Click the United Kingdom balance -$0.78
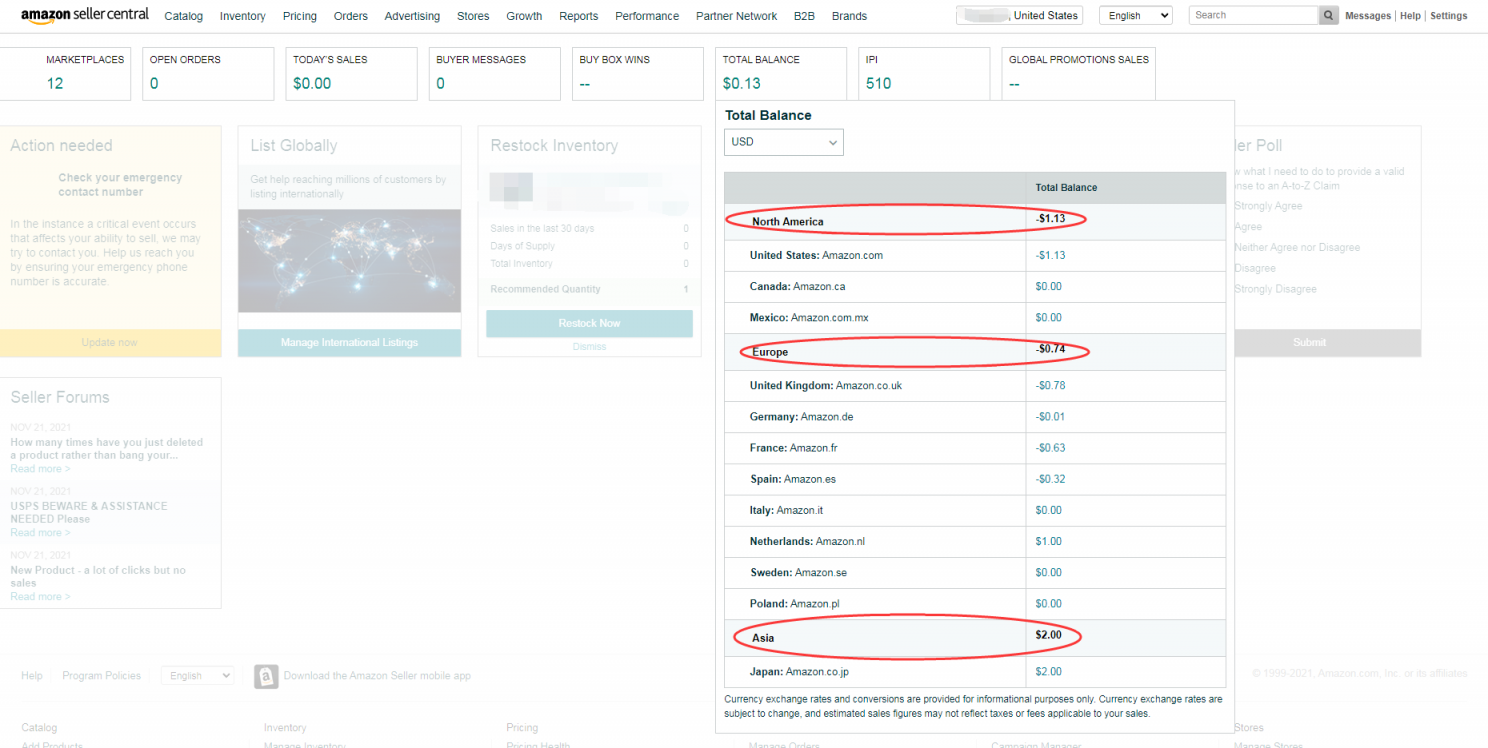The height and width of the screenshot is (748, 1488). 1050,385
